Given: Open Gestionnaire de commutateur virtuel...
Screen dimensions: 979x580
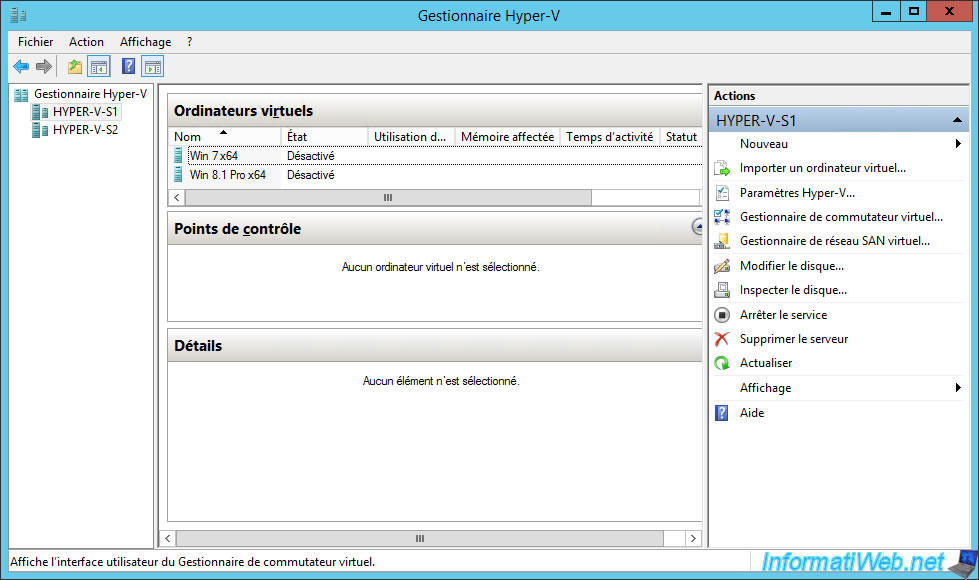Looking at the screenshot, I should click(x=842, y=217).
